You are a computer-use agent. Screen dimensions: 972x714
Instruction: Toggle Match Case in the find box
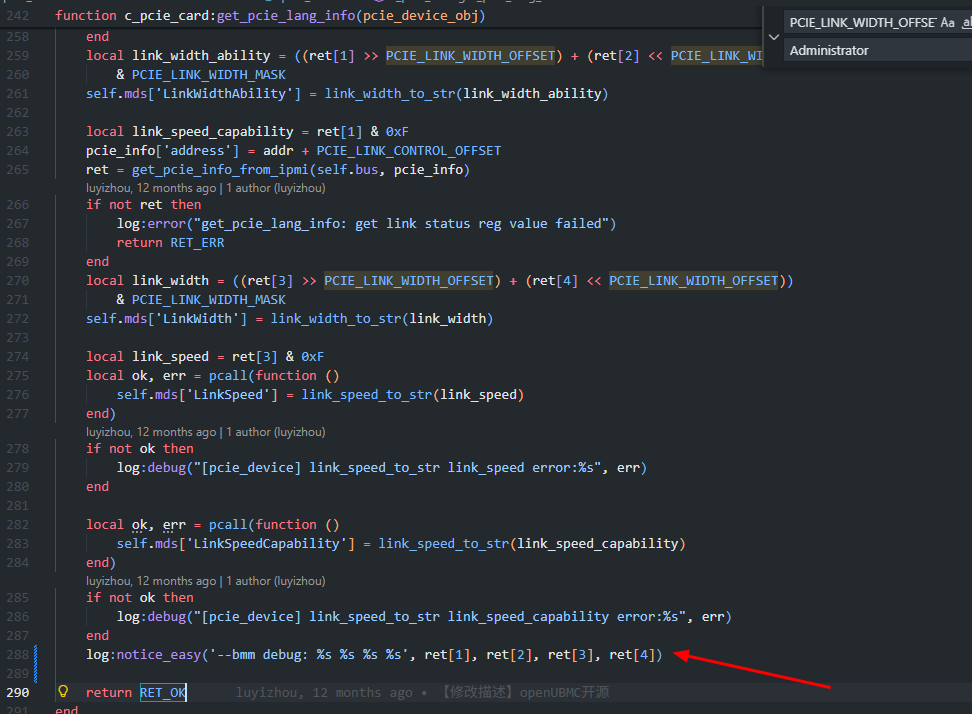(x=947, y=22)
